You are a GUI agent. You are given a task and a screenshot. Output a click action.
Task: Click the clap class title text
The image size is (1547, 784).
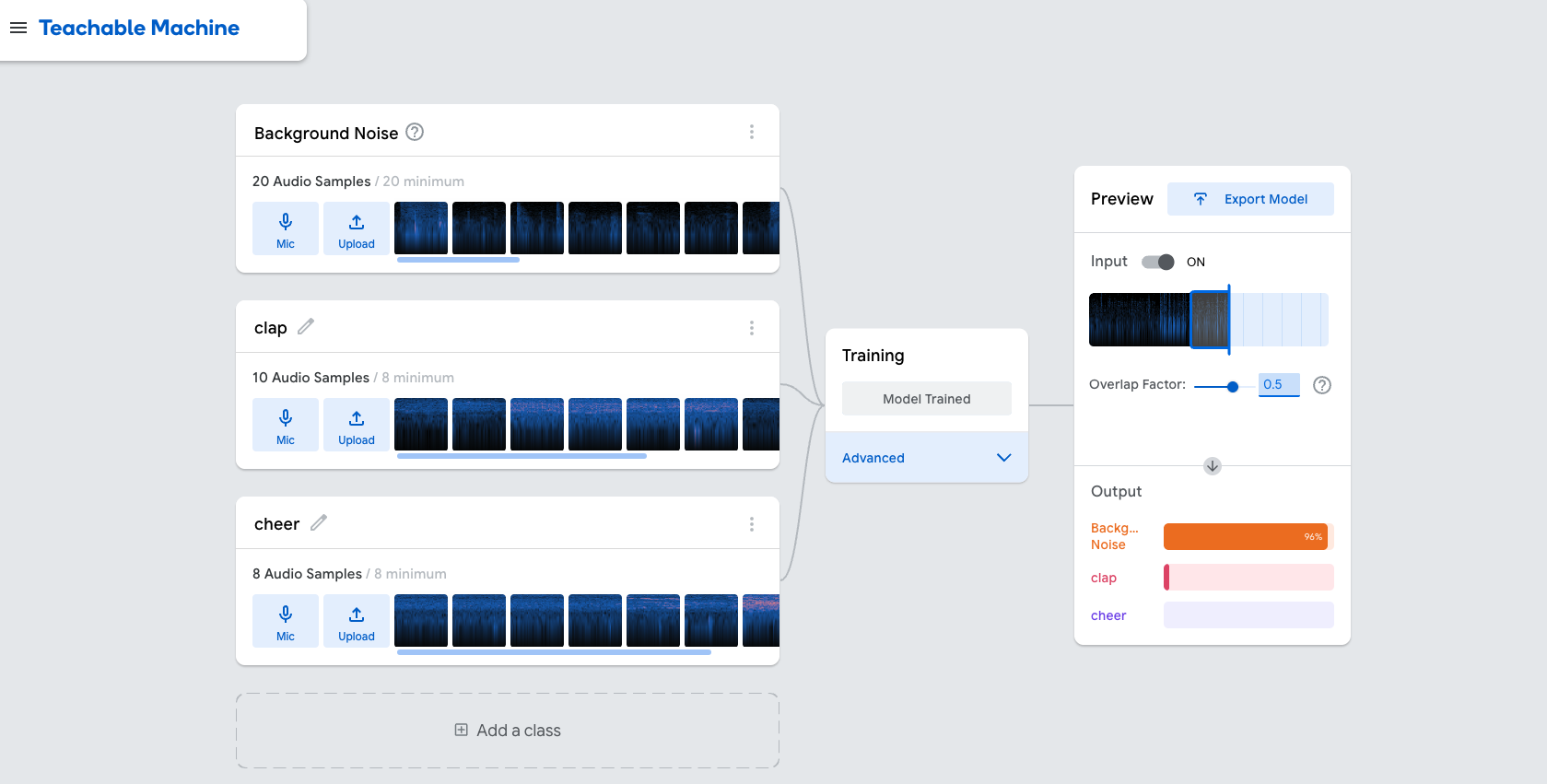tap(271, 328)
